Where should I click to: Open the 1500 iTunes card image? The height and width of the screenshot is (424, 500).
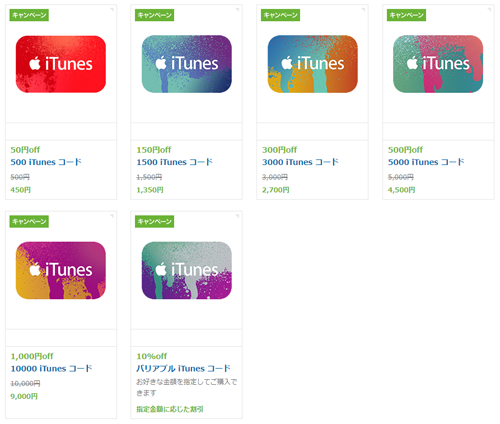(187, 64)
